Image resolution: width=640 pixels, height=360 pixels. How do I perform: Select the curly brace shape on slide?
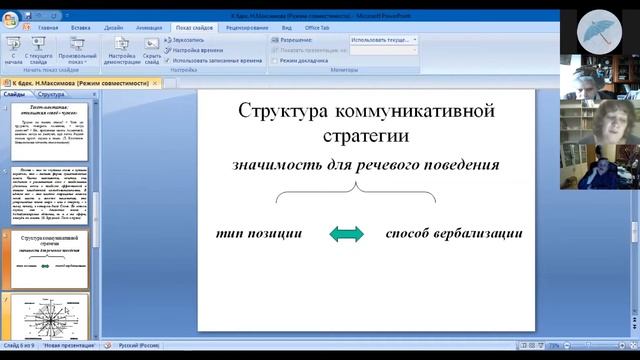(x=356, y=192)
